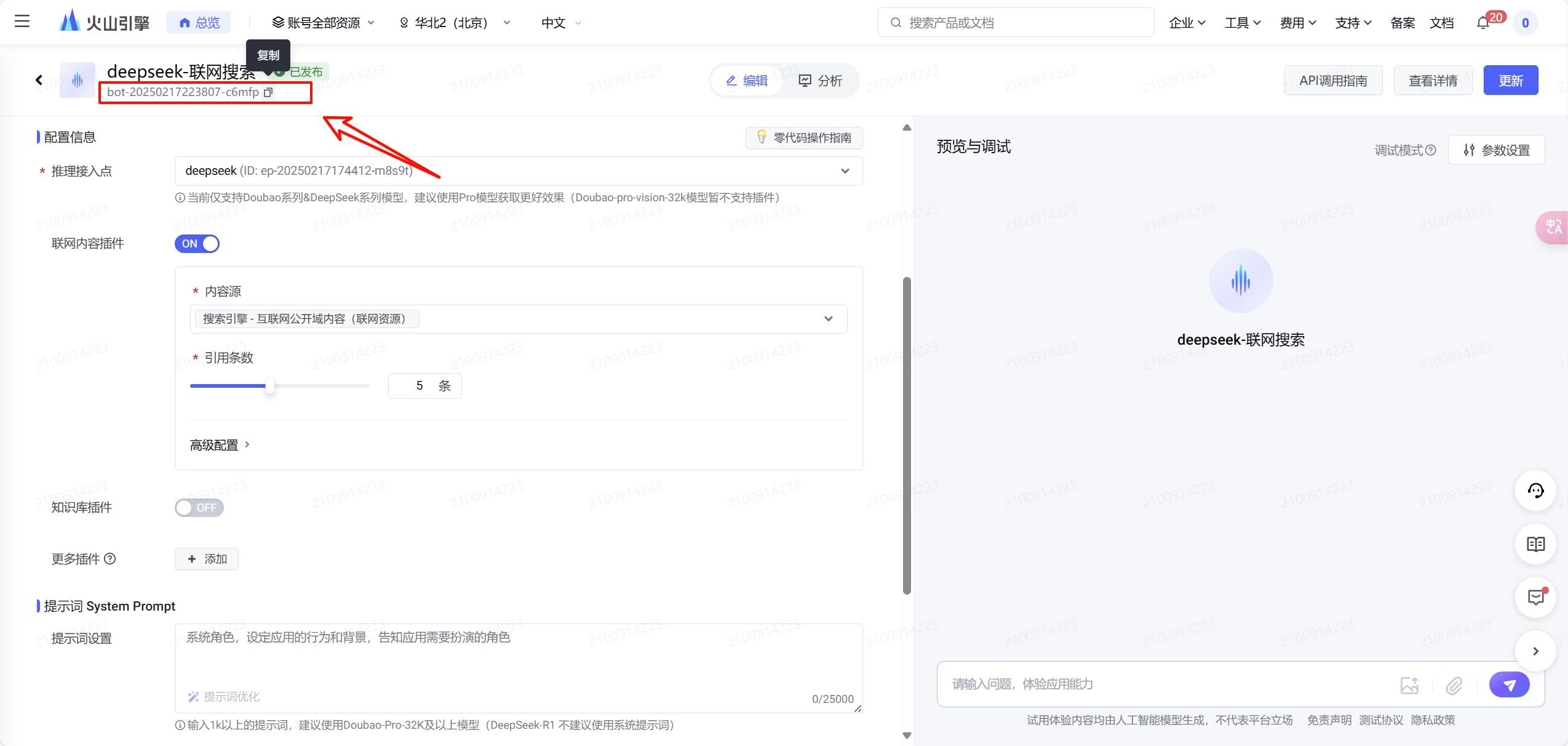The image size is (1568, 746).
Task: Click the send message paper-plane icon
Action: point(1509,684)
